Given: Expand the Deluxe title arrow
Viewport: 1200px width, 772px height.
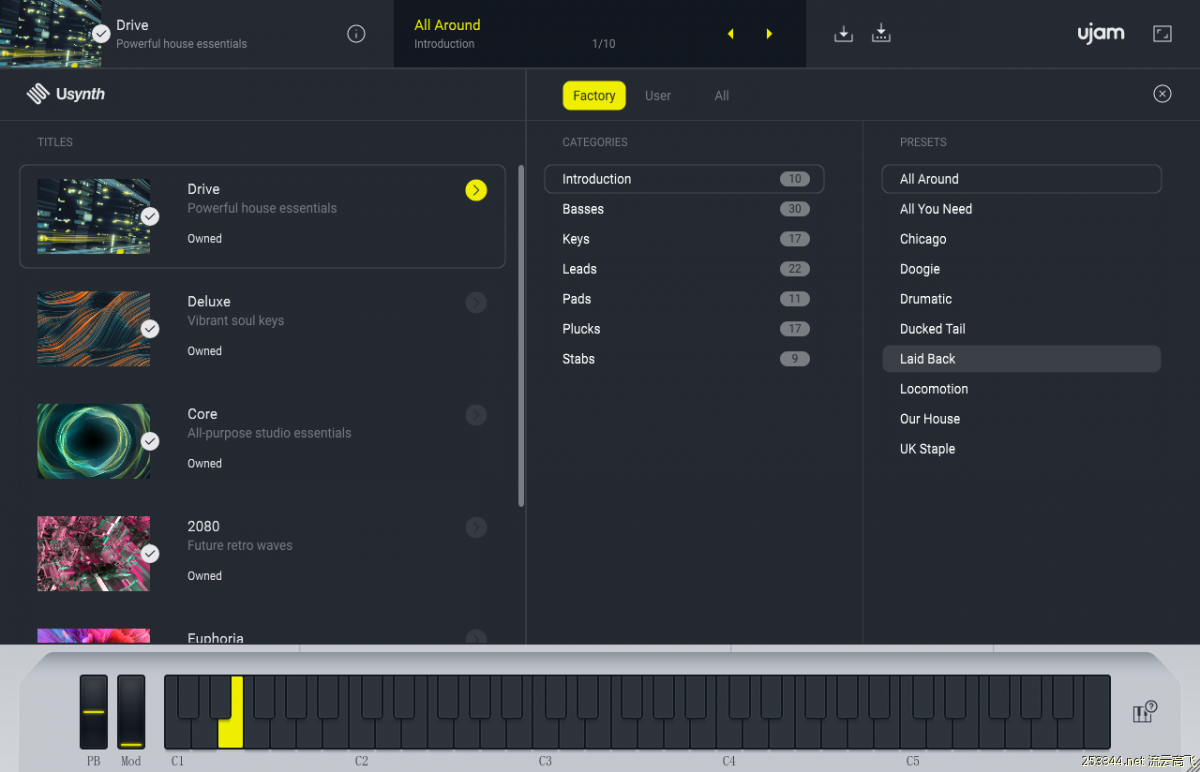Looking at the screenshot, I should click(x=476, y=302).
